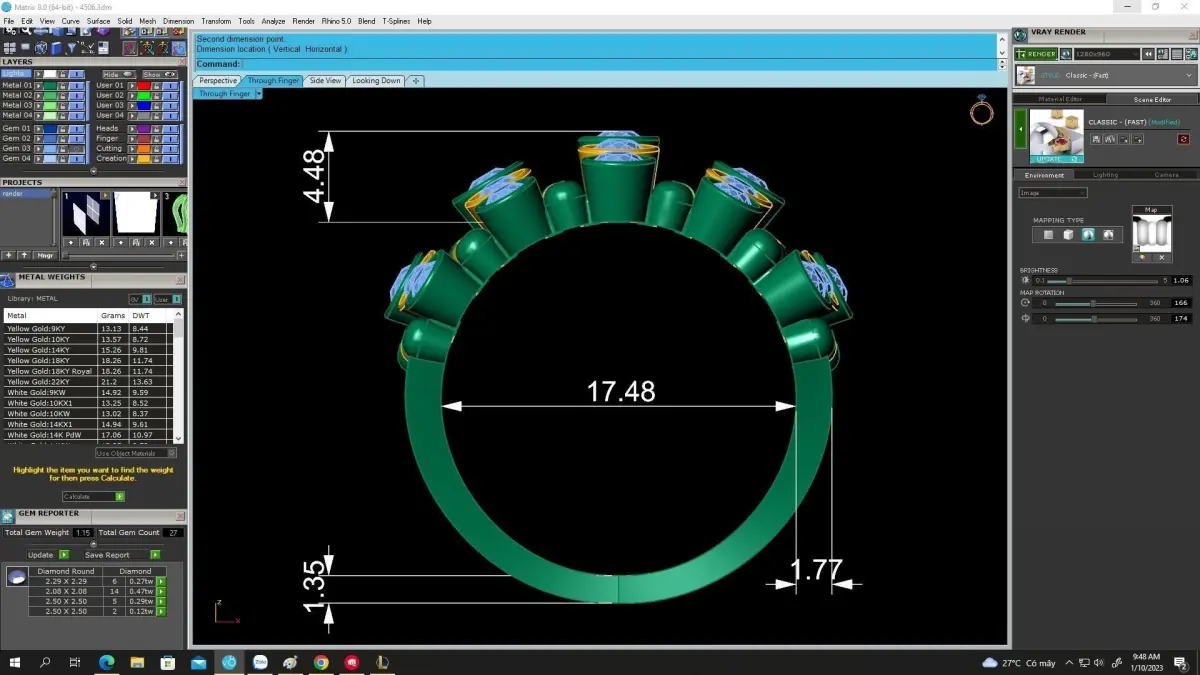Close the Gem Reporter panel

coord(182,514)
